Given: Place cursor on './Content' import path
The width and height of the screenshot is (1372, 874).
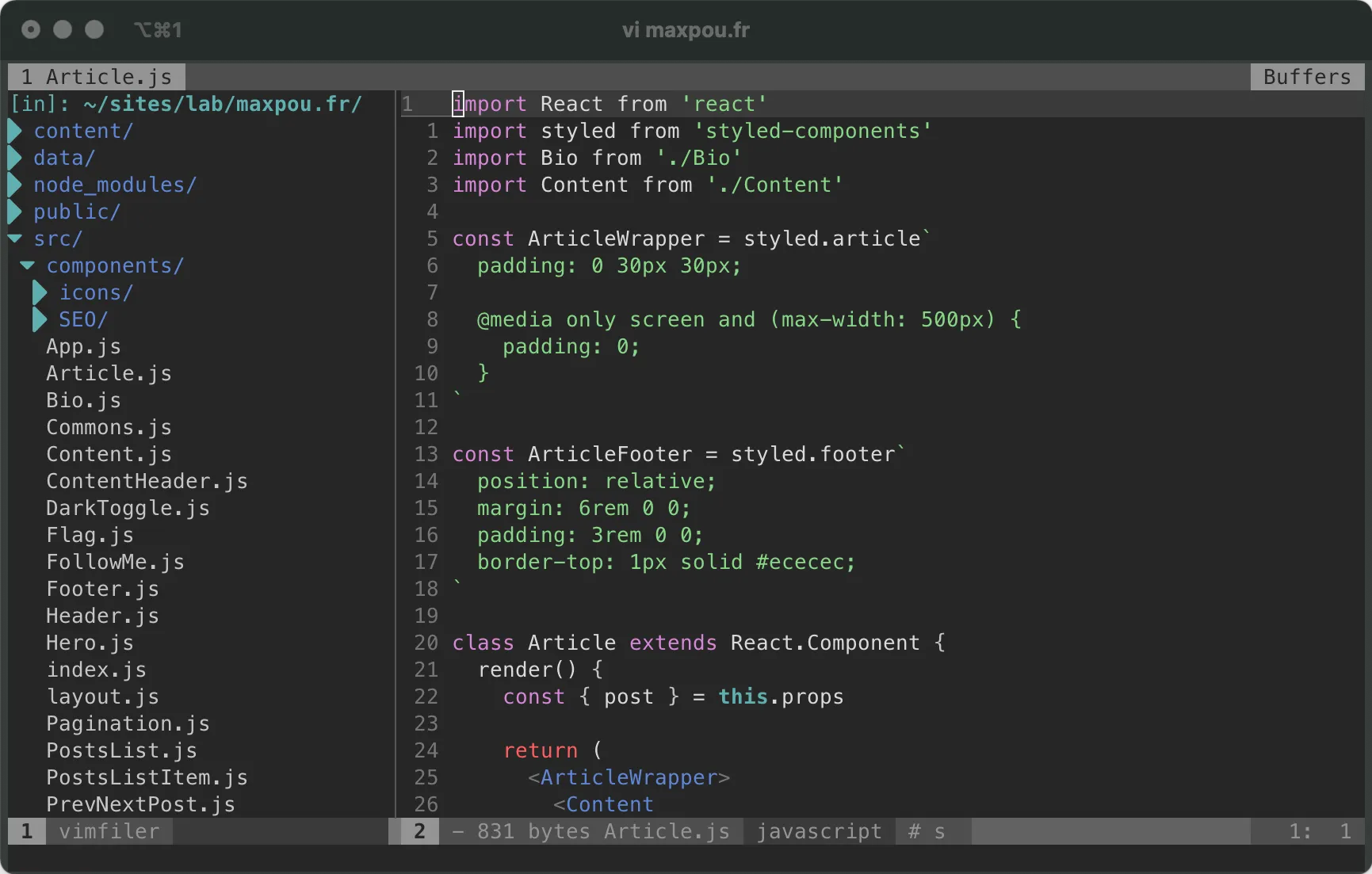Looking at the screenshot, I should tap(774, 185).
